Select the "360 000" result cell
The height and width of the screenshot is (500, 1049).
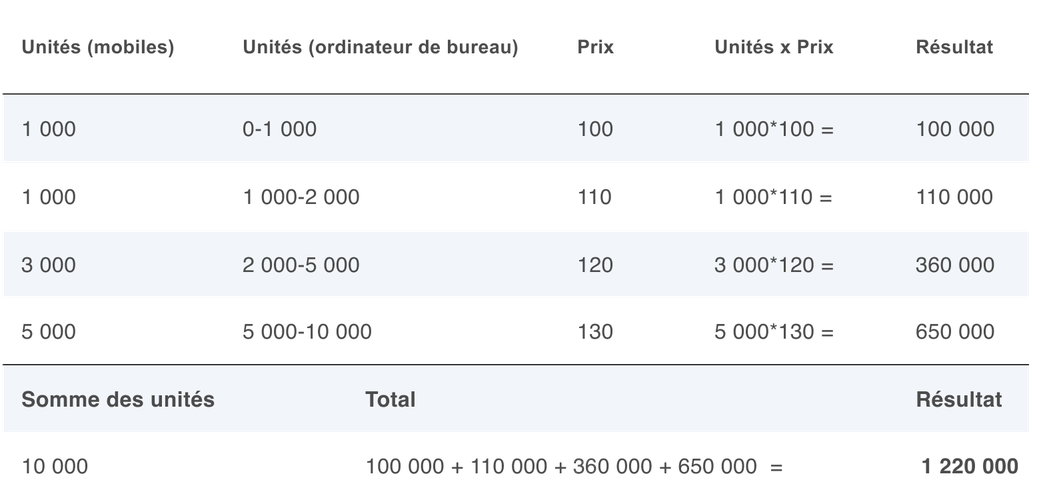coord(955,265)
